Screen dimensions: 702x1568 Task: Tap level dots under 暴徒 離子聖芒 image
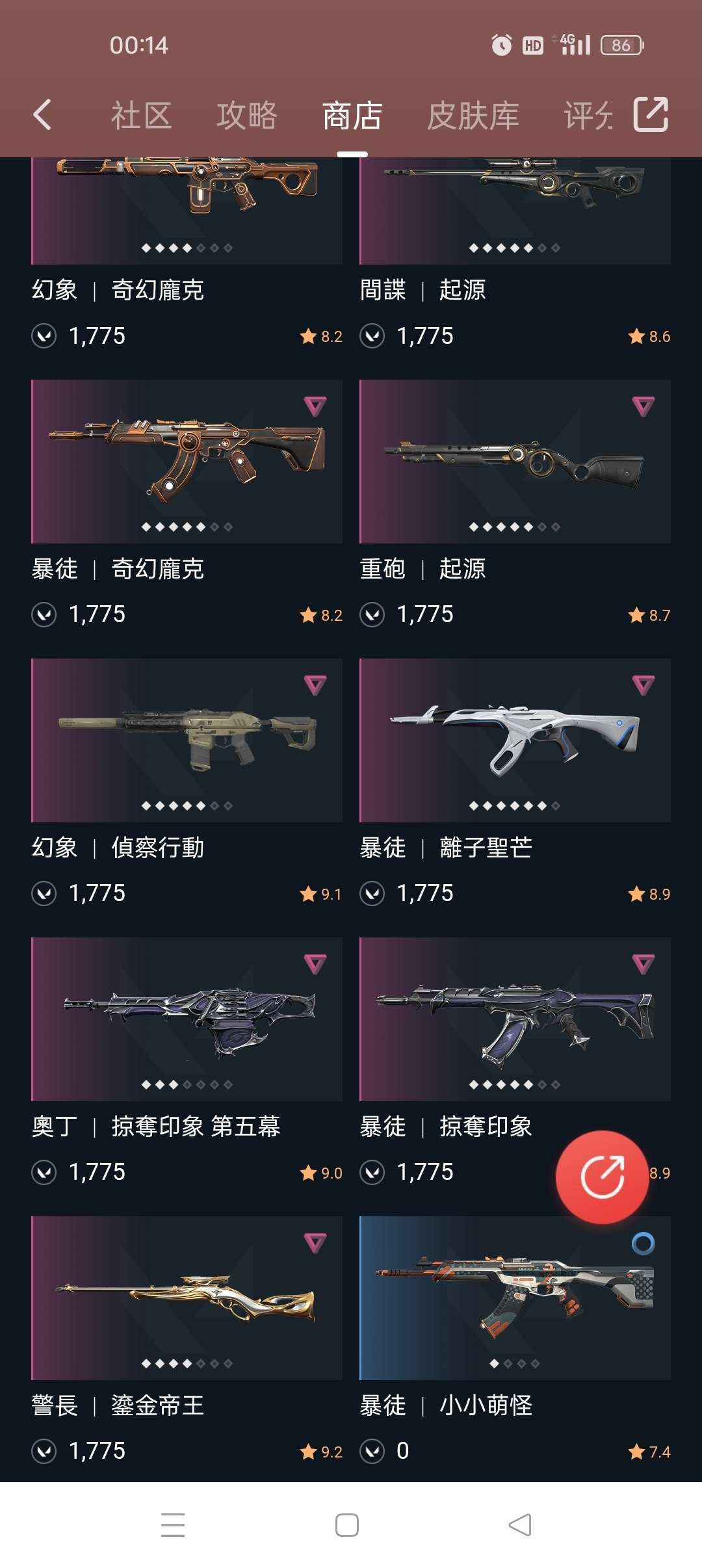(515, 806)
